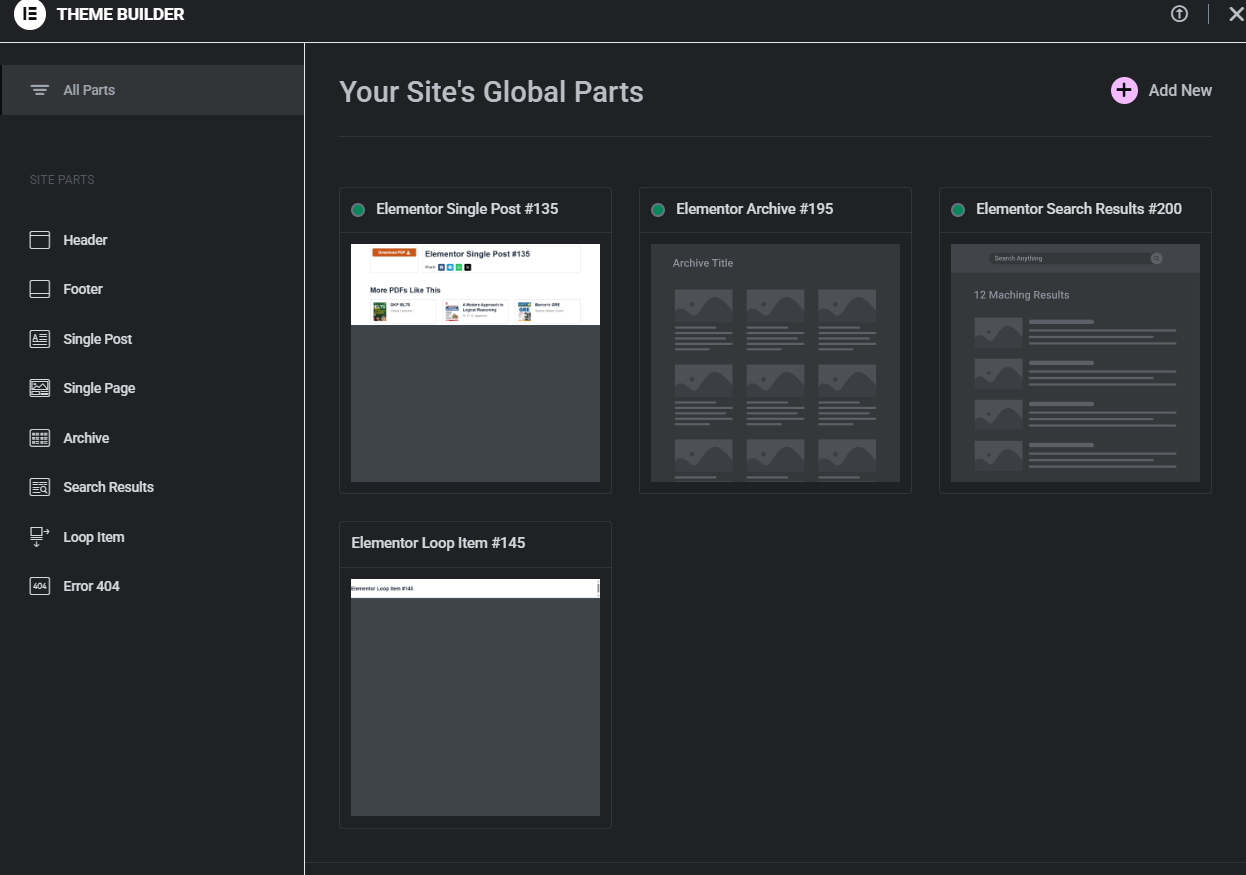Open Single Page site part

point(99,388)
